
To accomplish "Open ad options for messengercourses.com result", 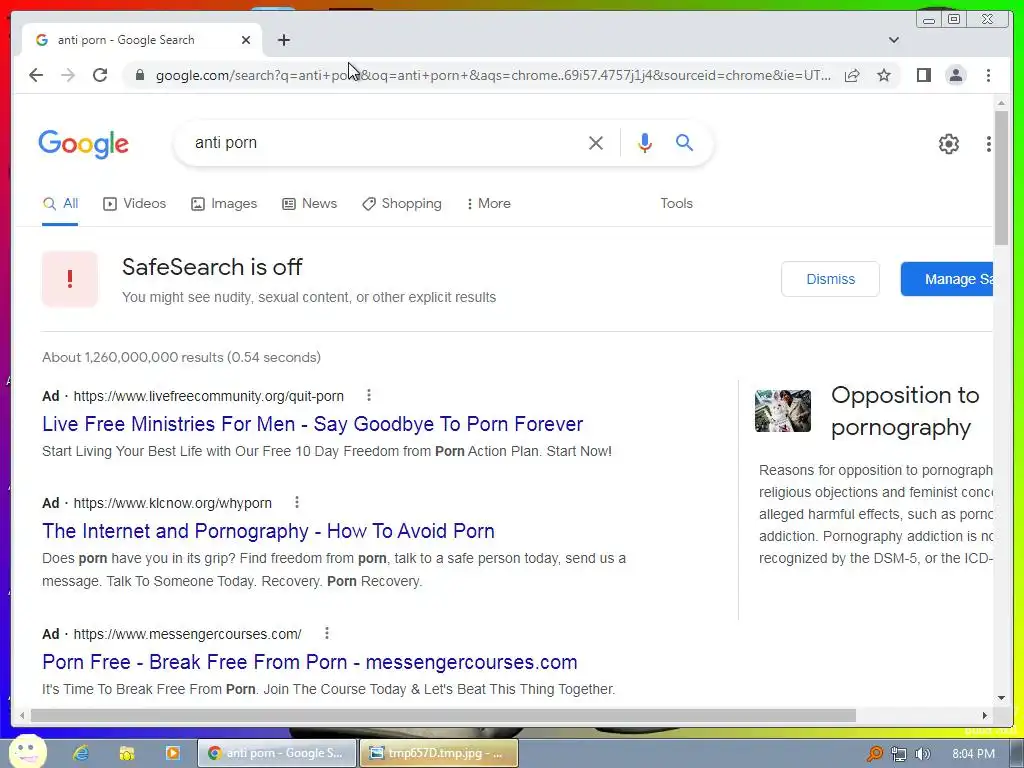I will (x=327, y=633).
